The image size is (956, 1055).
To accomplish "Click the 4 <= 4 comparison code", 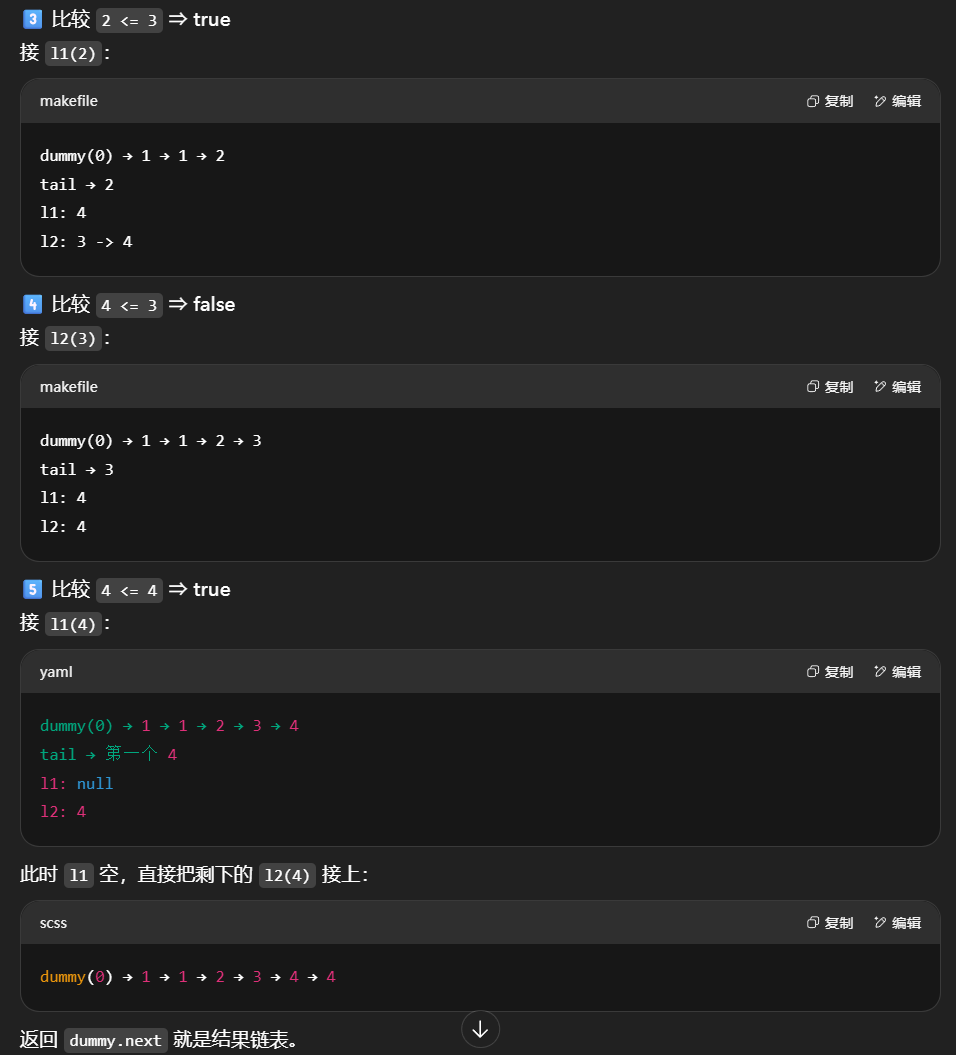I will coord(130,591).
